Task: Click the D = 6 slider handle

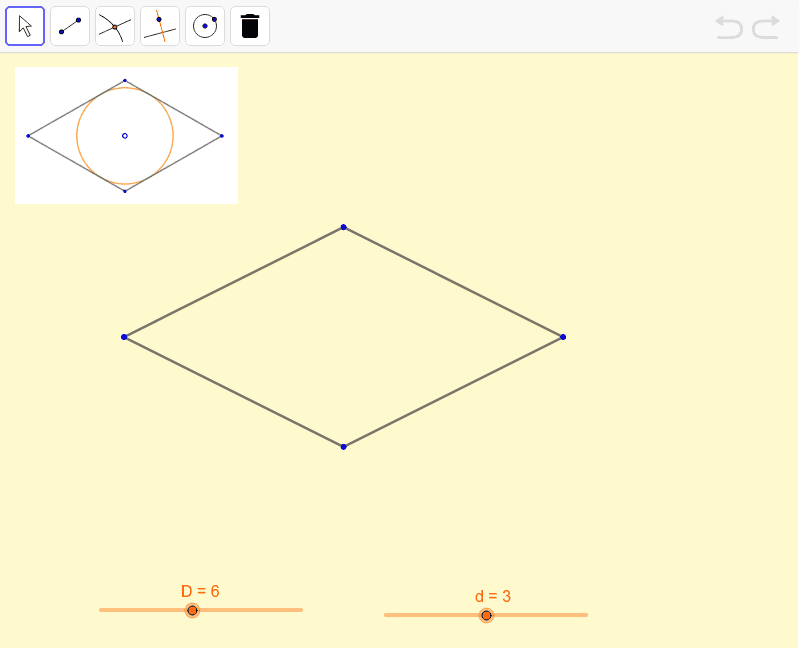Action: pyautogui.click(x=192, y=610)
